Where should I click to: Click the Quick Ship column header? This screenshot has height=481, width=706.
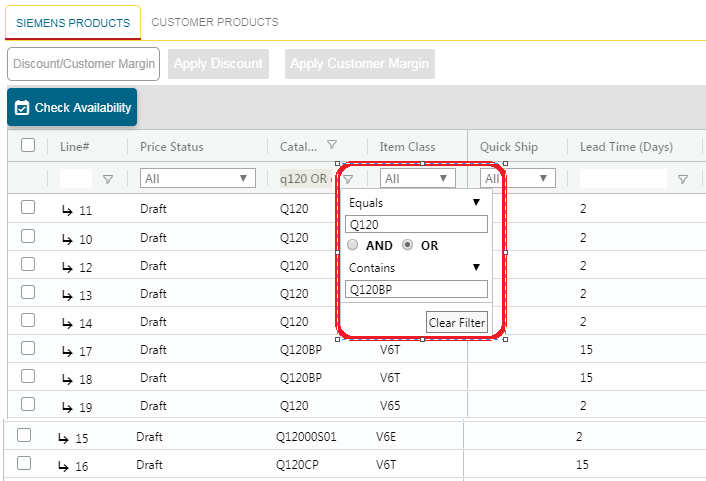509,147
